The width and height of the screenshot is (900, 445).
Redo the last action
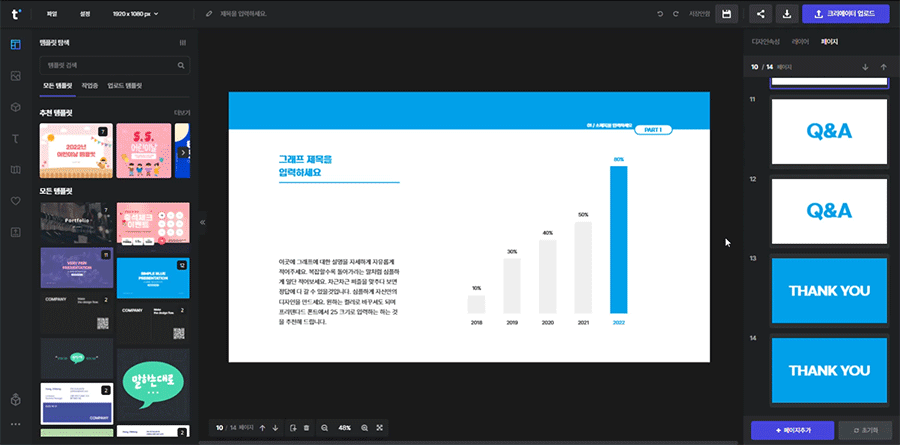tap(676, 14)
